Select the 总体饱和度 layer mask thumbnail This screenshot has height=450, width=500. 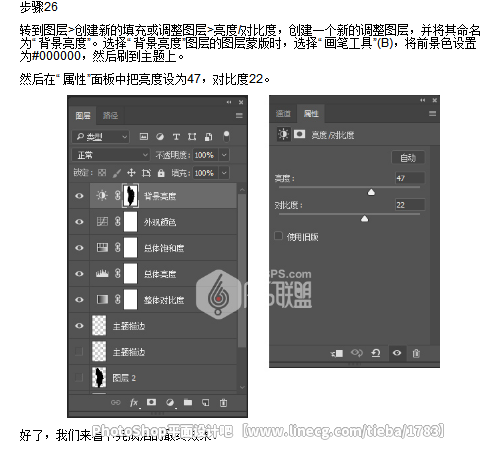click(x=130, y=248)
